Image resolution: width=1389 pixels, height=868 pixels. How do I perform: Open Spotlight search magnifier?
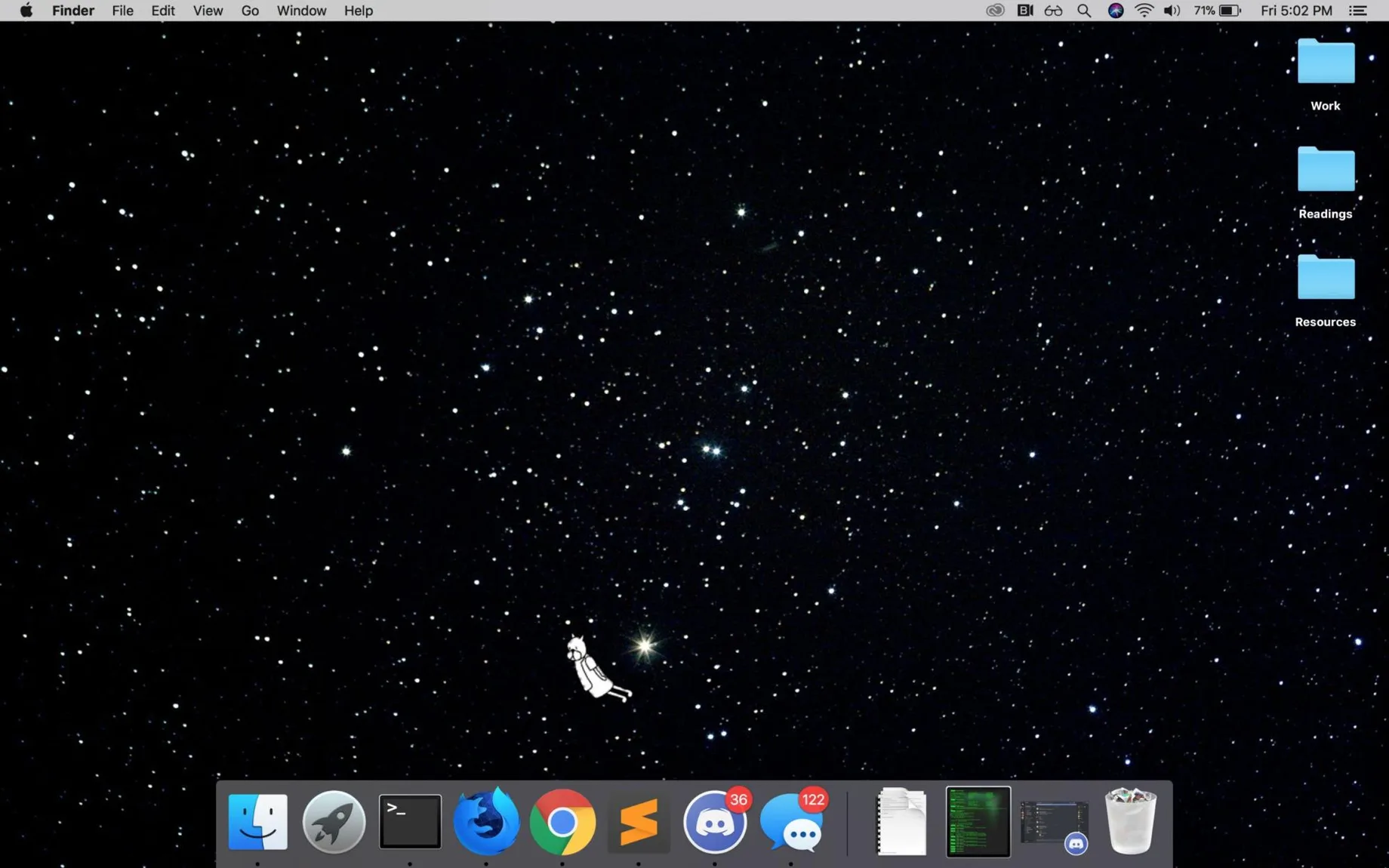pyautogui.click(x=1084, y=11)
